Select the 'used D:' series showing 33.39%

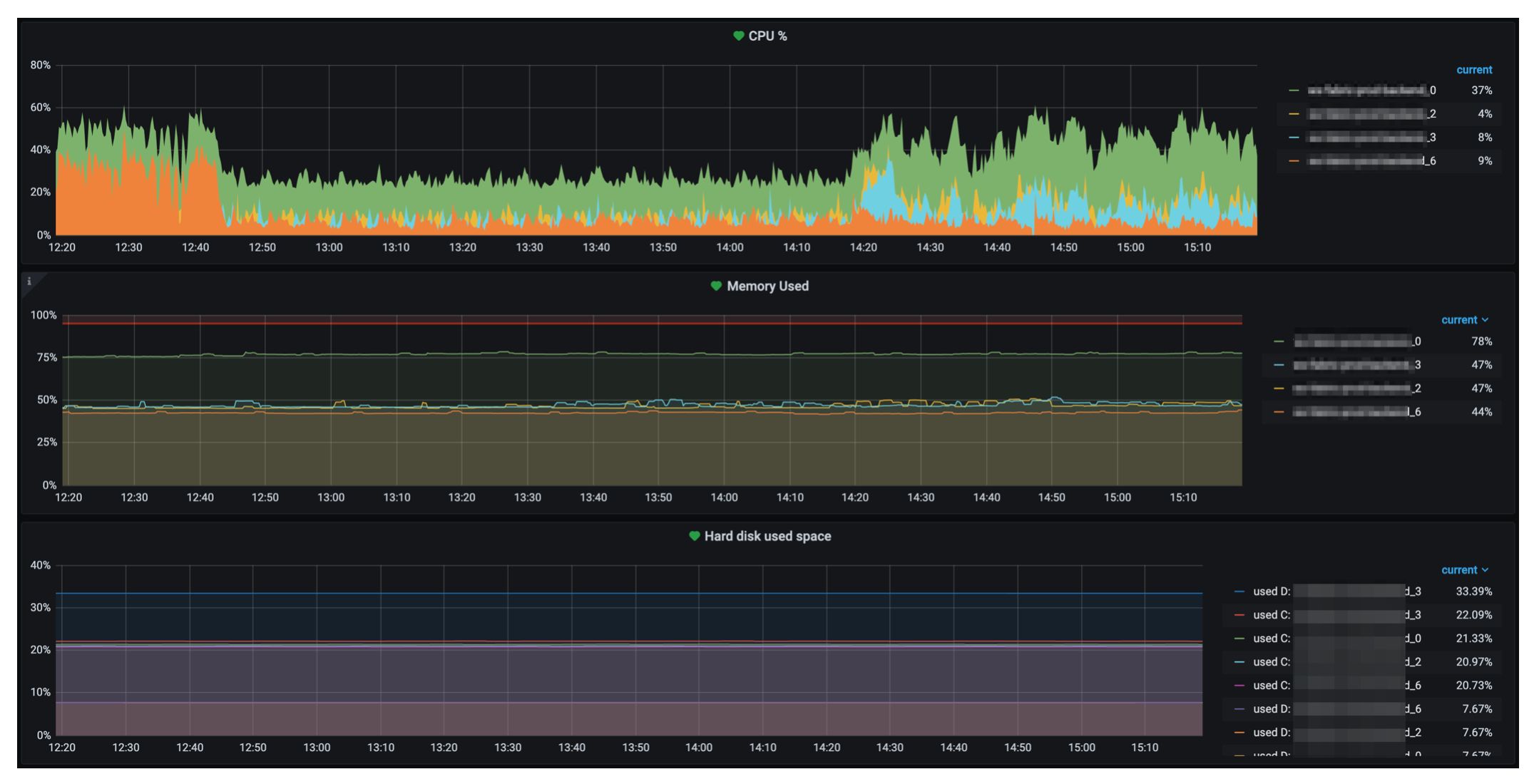click(1334, 592)
